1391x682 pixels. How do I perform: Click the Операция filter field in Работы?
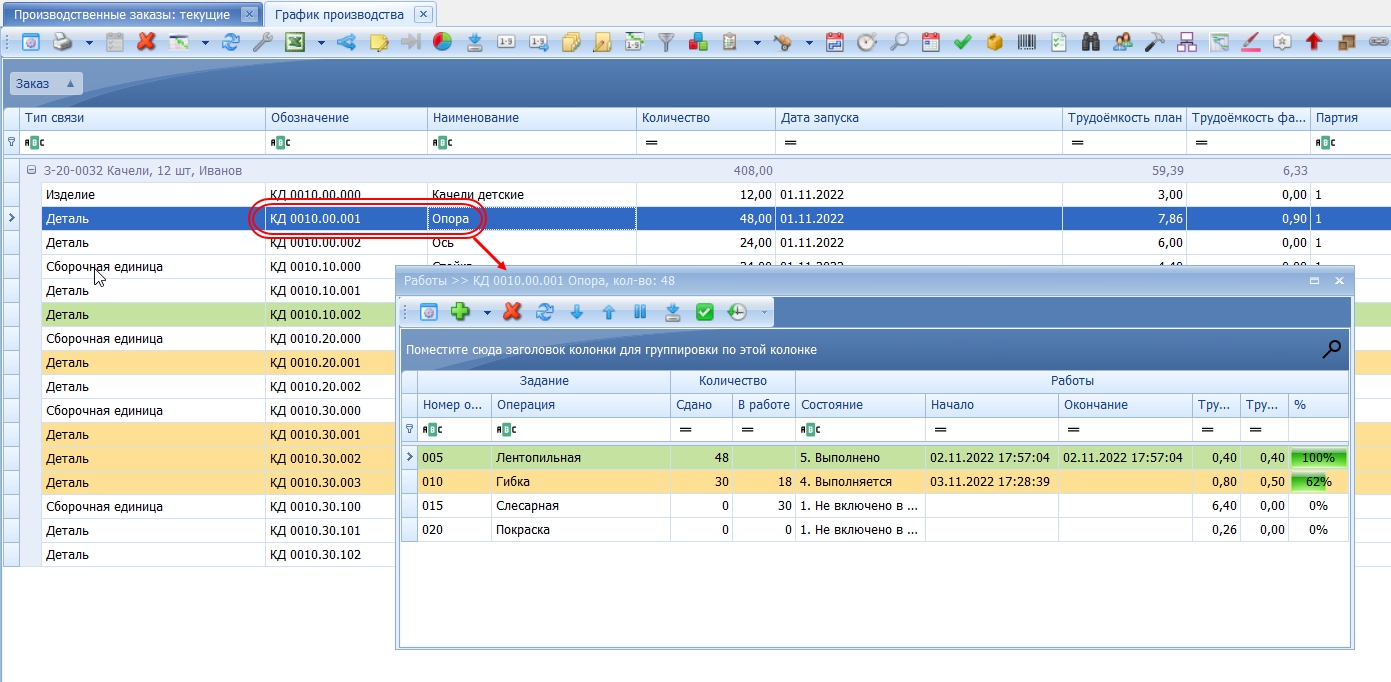[x=580, y=429]
